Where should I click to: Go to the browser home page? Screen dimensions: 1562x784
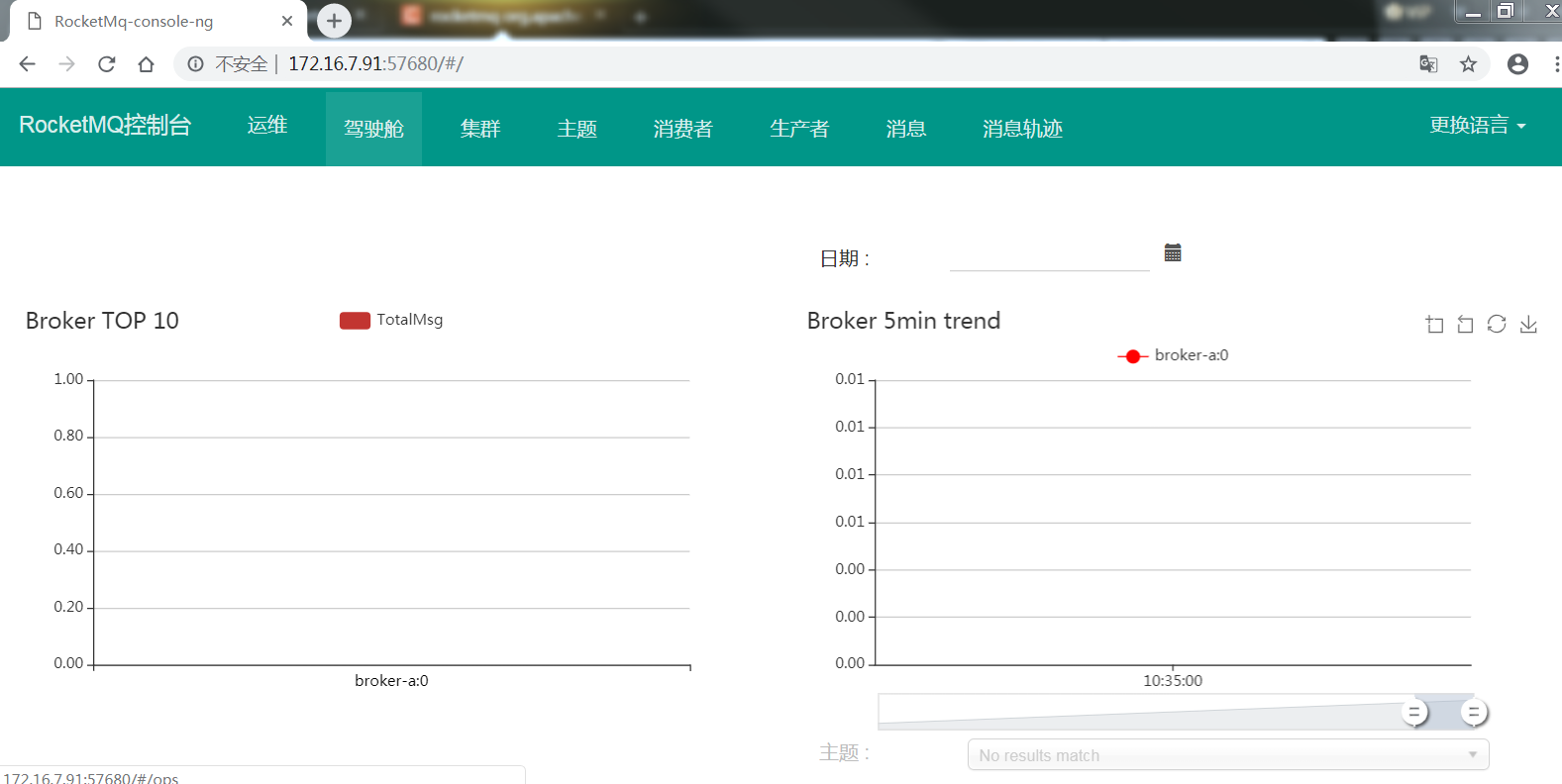146,63
